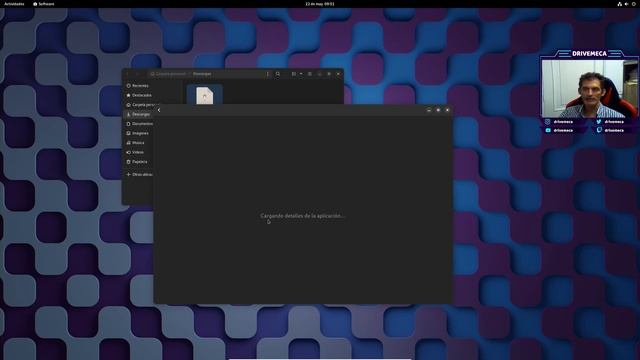Open Destacados in Files sidebar

(140, 95)
